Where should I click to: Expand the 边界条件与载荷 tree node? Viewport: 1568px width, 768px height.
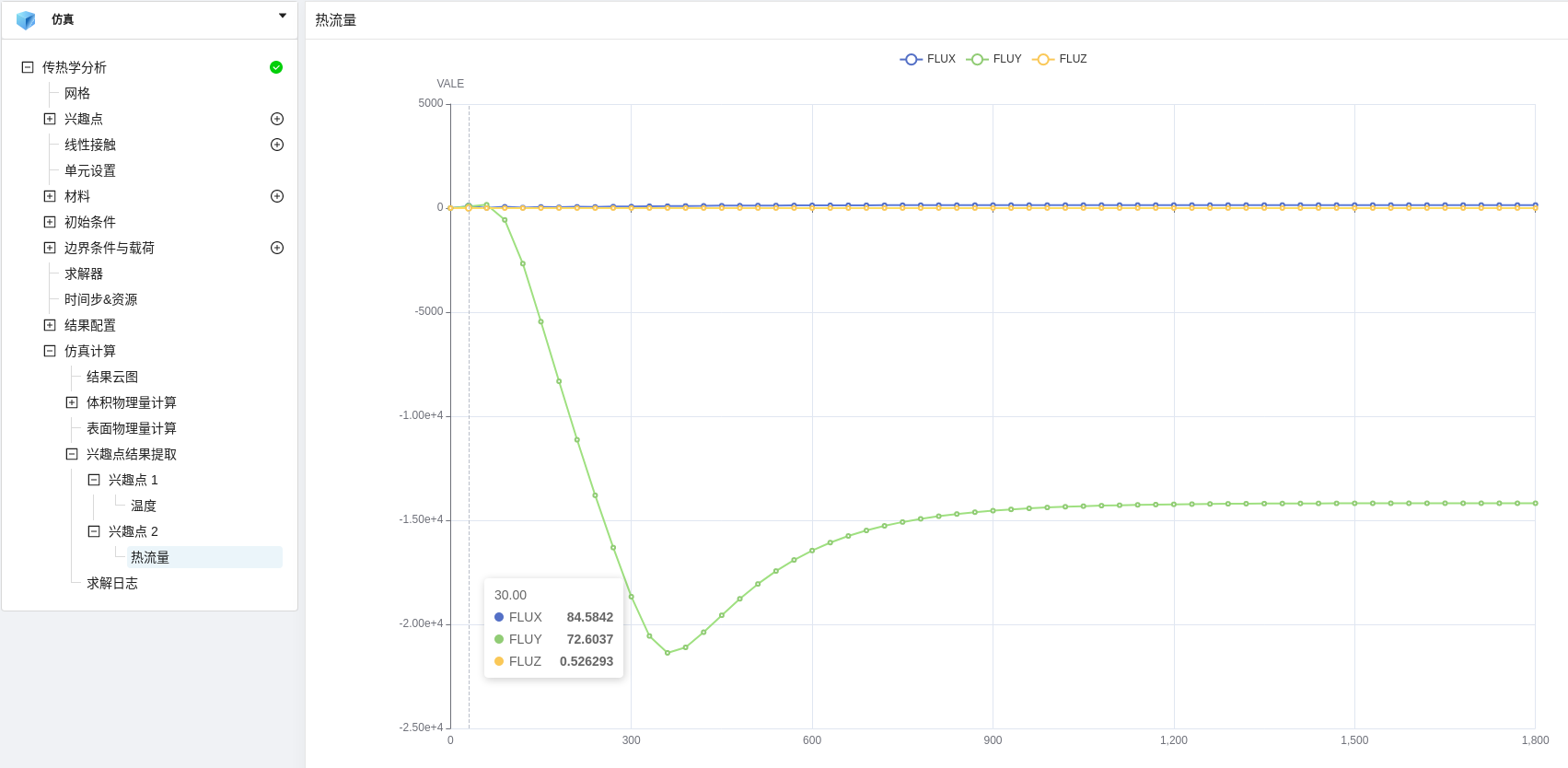coord(50,248)
